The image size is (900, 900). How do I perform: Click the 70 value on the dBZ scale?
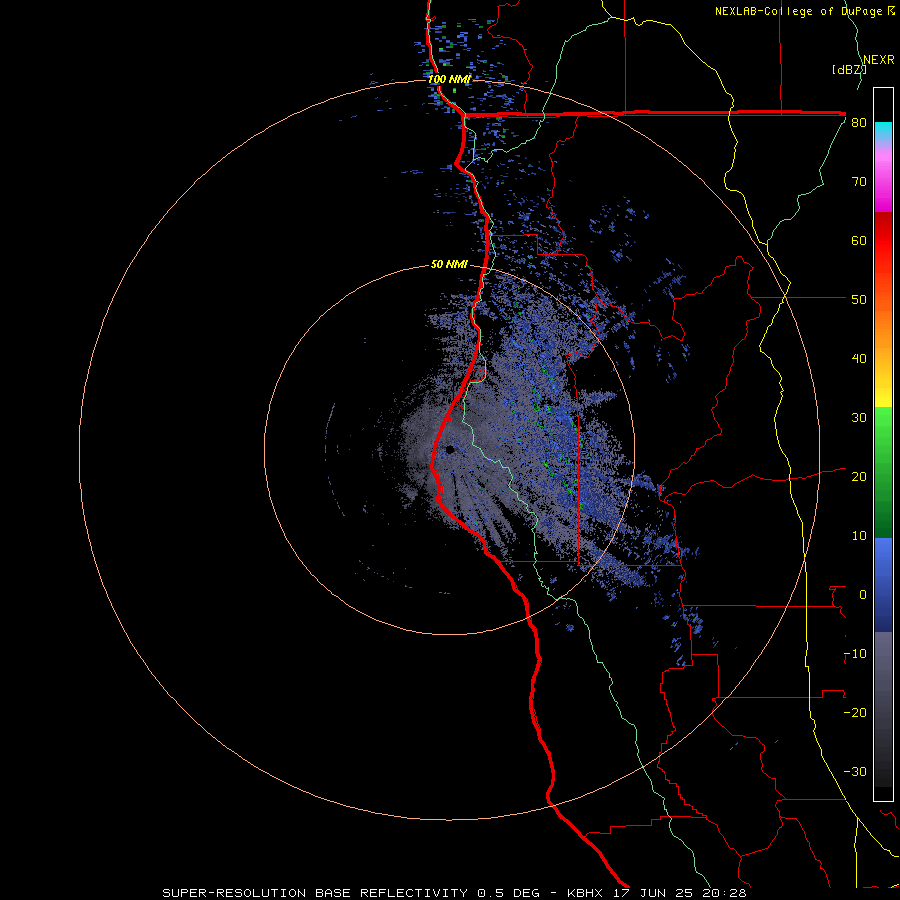859,182
